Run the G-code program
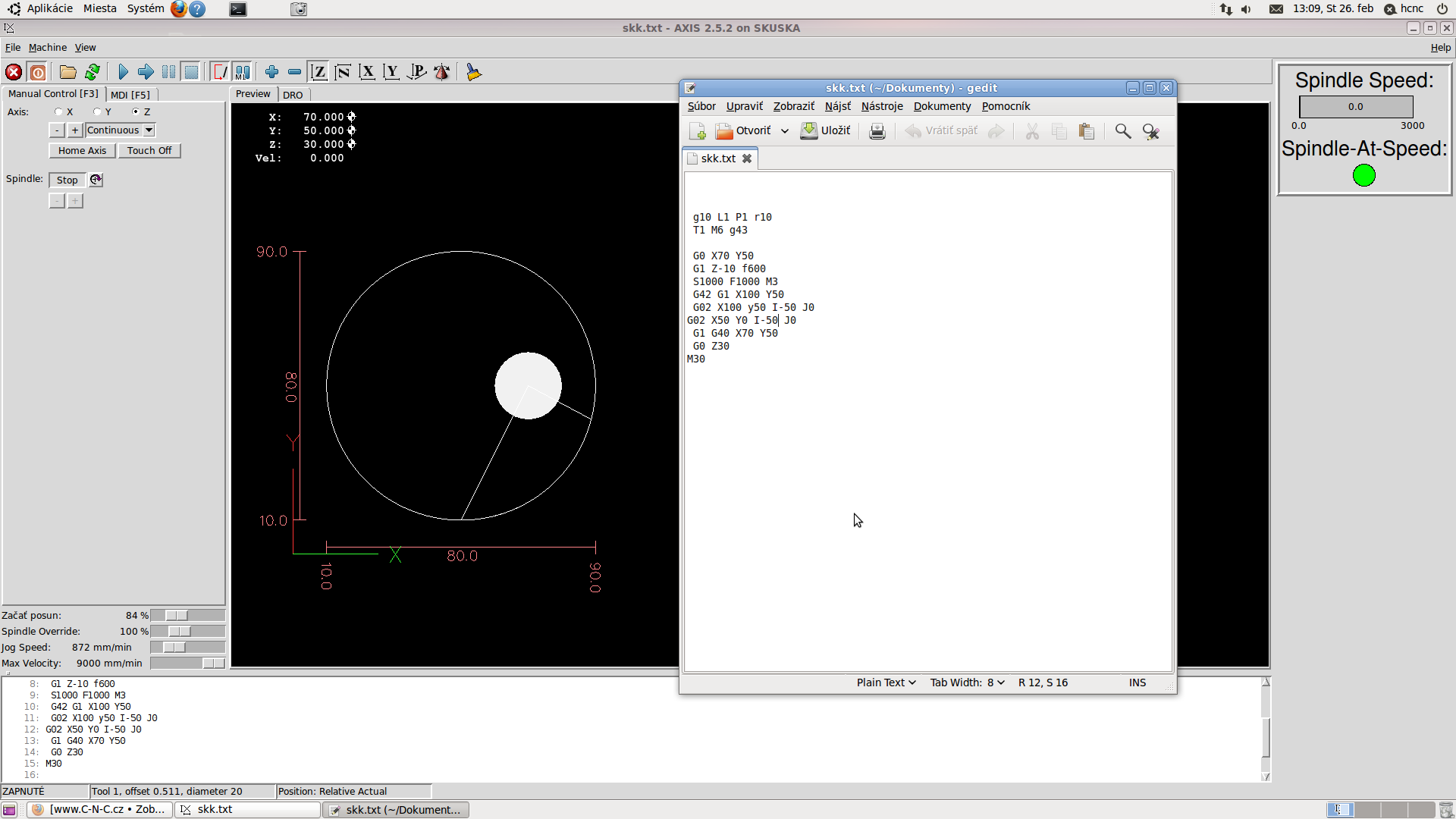Screen dimensions: 1456x819 123,72
